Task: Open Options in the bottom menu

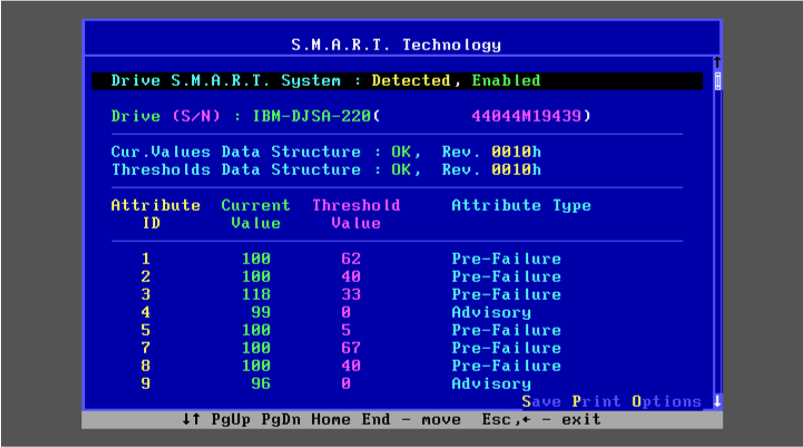Action: tap(666, 401)
